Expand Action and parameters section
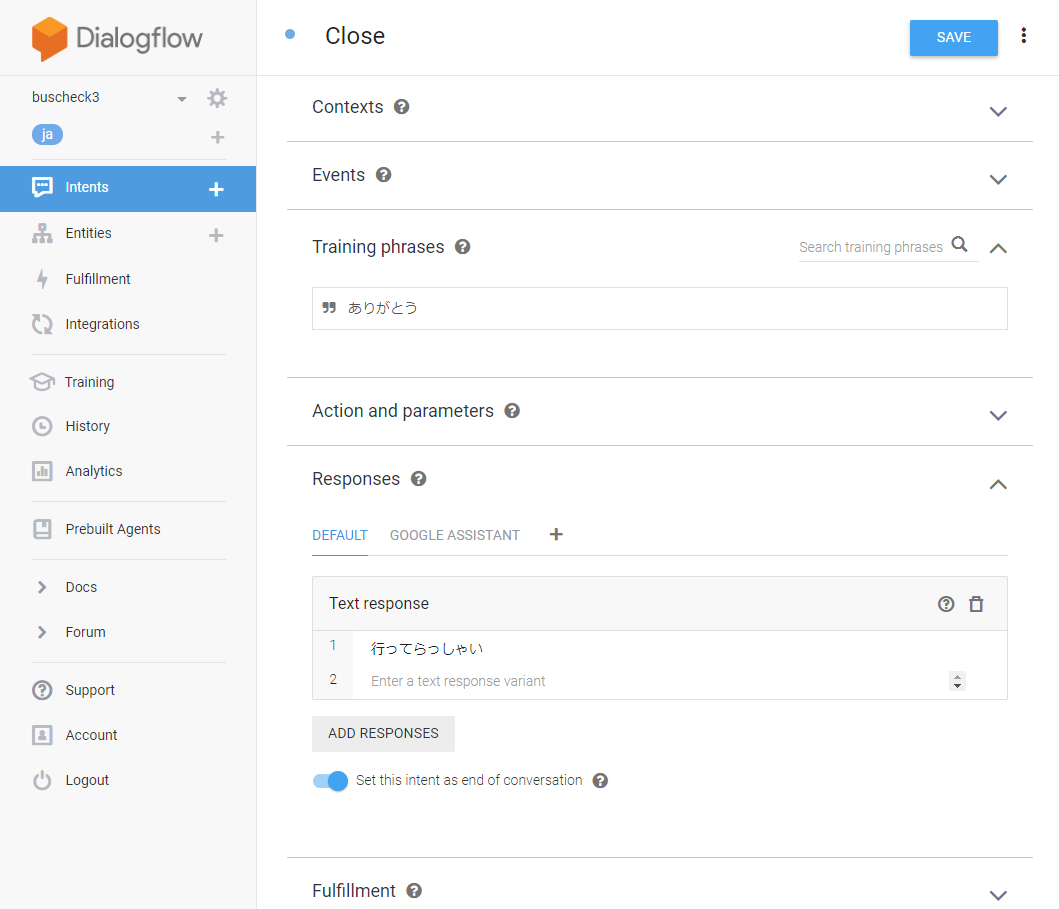1059x909 pixels. 998,415
